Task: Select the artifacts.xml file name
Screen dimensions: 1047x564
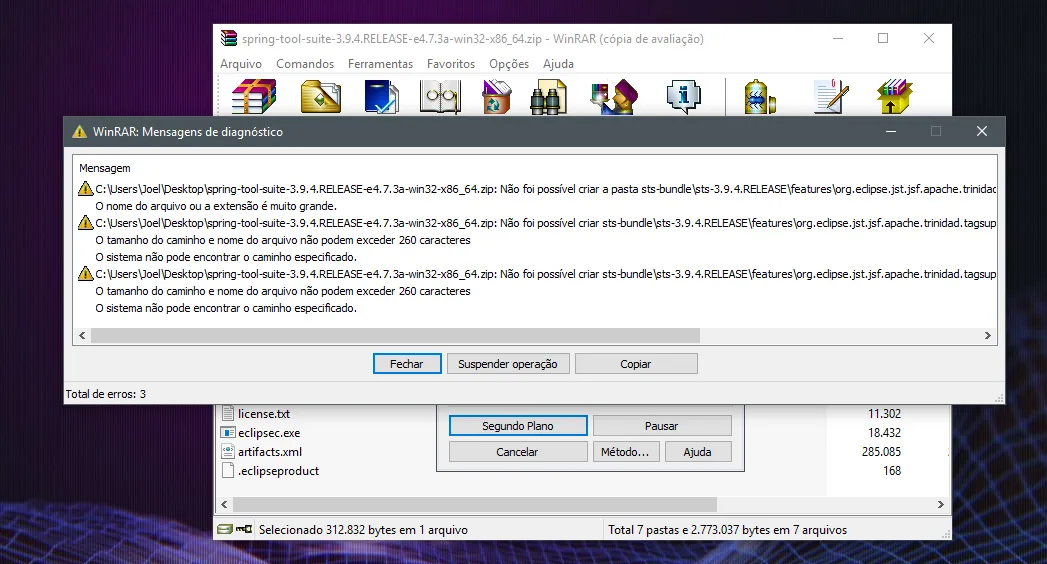Action: pyautogui.click(x=270, y=452)
